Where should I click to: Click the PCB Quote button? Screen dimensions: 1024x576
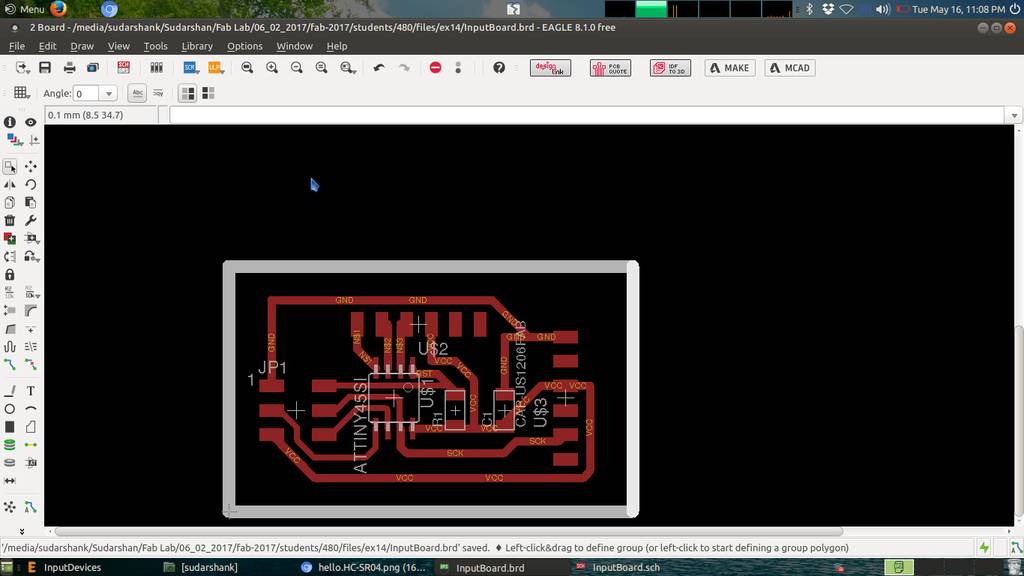tap(611, 68)
